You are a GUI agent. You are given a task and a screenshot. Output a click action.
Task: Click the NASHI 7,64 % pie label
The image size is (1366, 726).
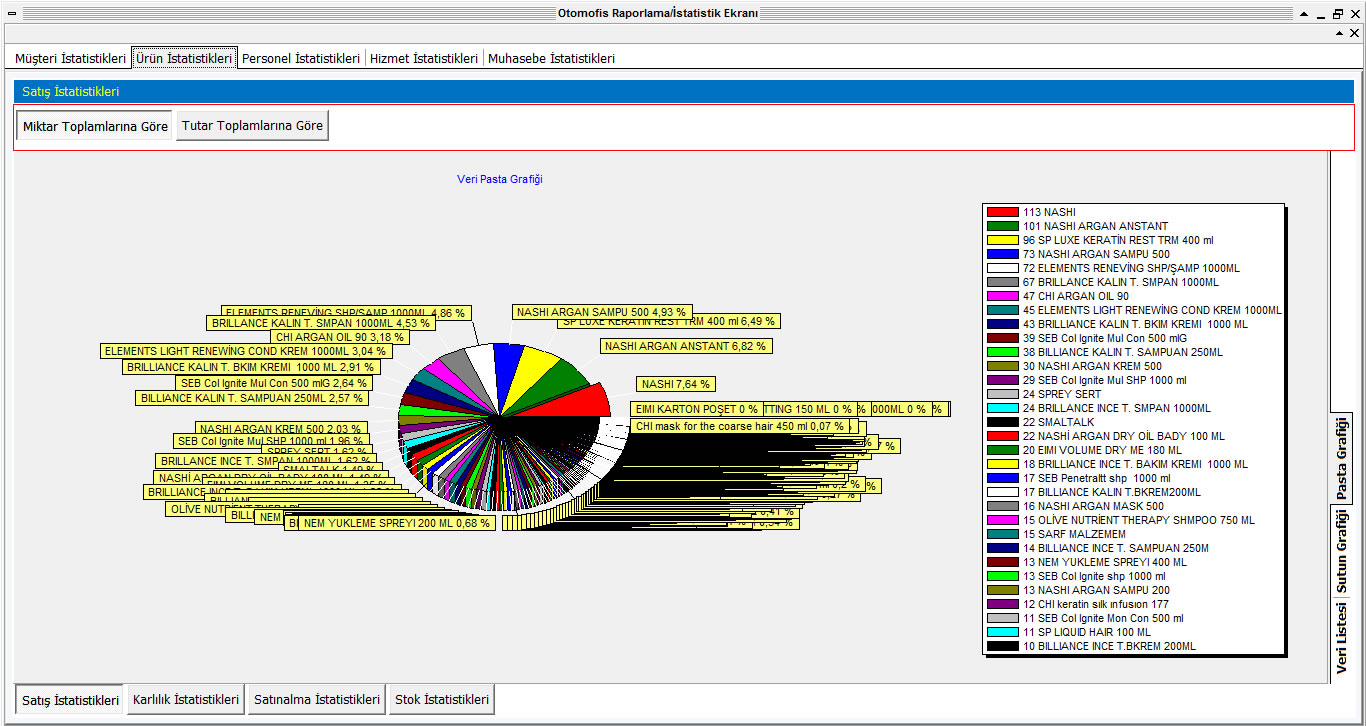(676, 384)
